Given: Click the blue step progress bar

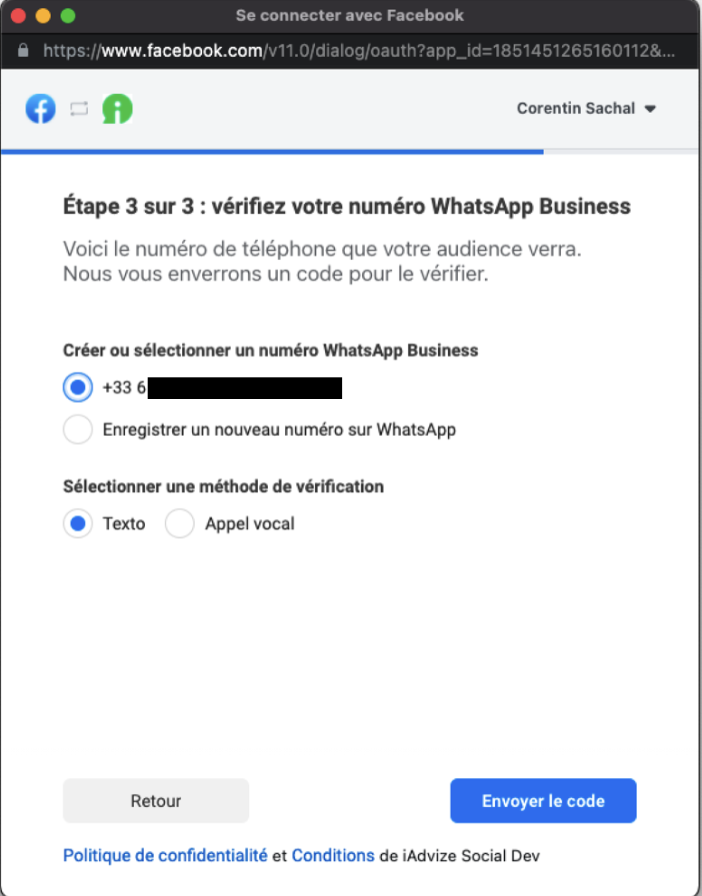Looking at the screenshot, I should [272, 152].
